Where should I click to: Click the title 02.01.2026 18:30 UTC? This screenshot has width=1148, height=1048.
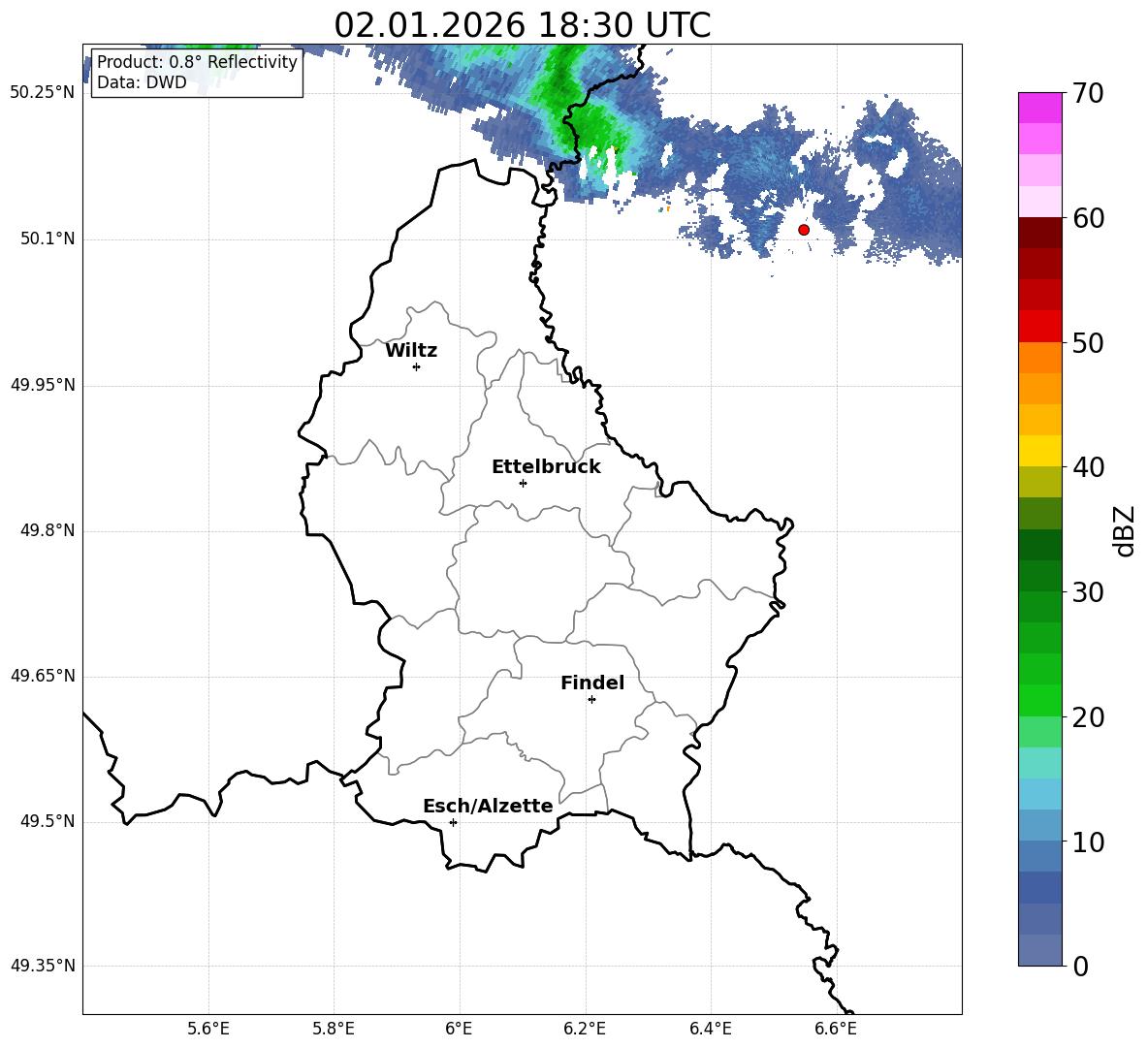pos(522,25)
